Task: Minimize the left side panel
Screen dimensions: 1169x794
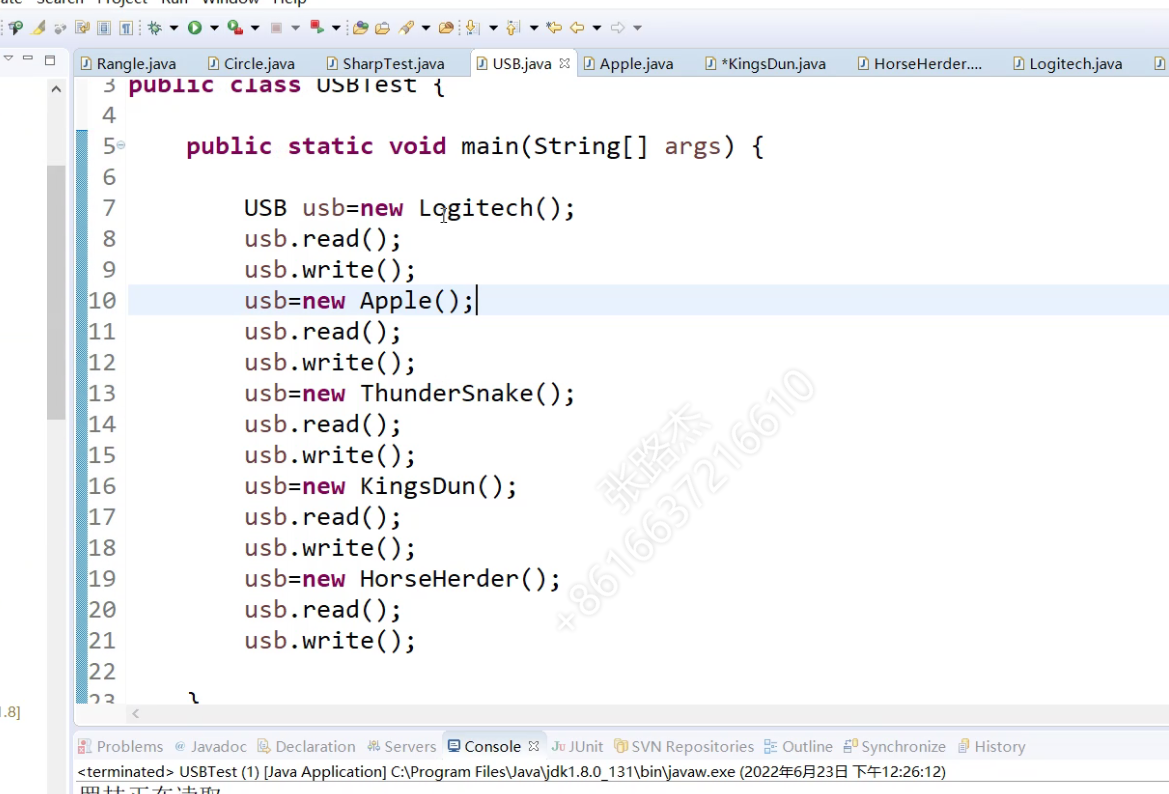Action: coord(28,57)
